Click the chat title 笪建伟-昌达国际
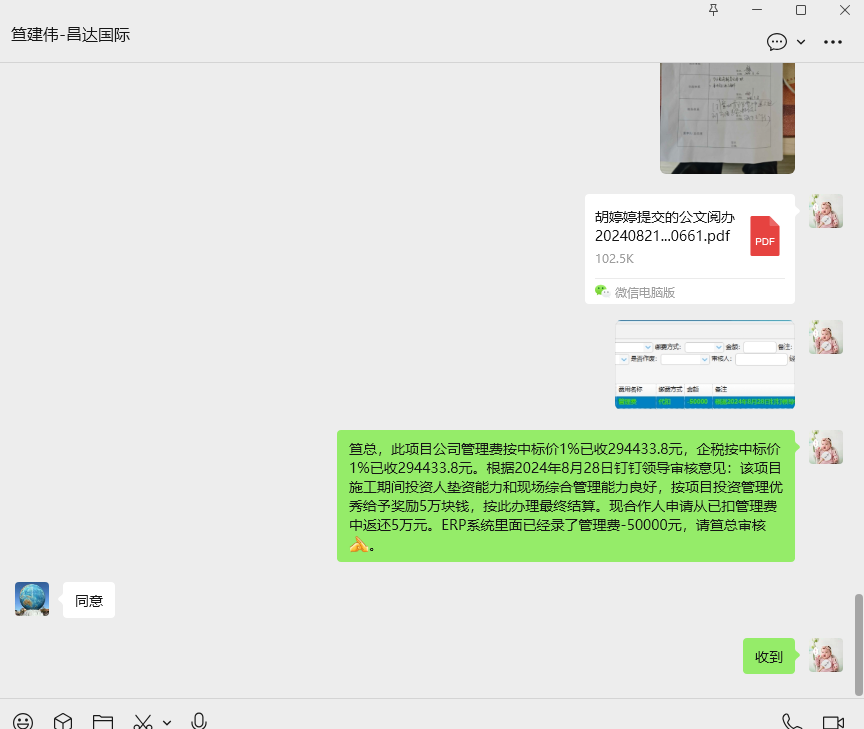864x729 pixels. tap(71, 35)
